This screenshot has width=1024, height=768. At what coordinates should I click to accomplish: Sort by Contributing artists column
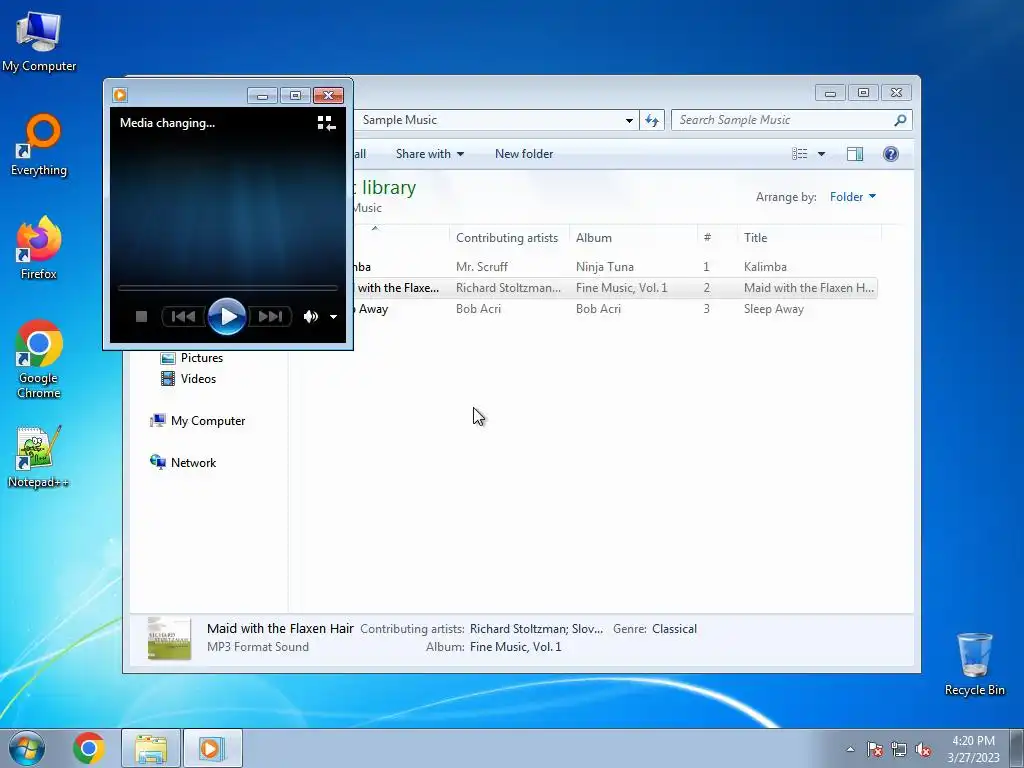pos(507,238)
